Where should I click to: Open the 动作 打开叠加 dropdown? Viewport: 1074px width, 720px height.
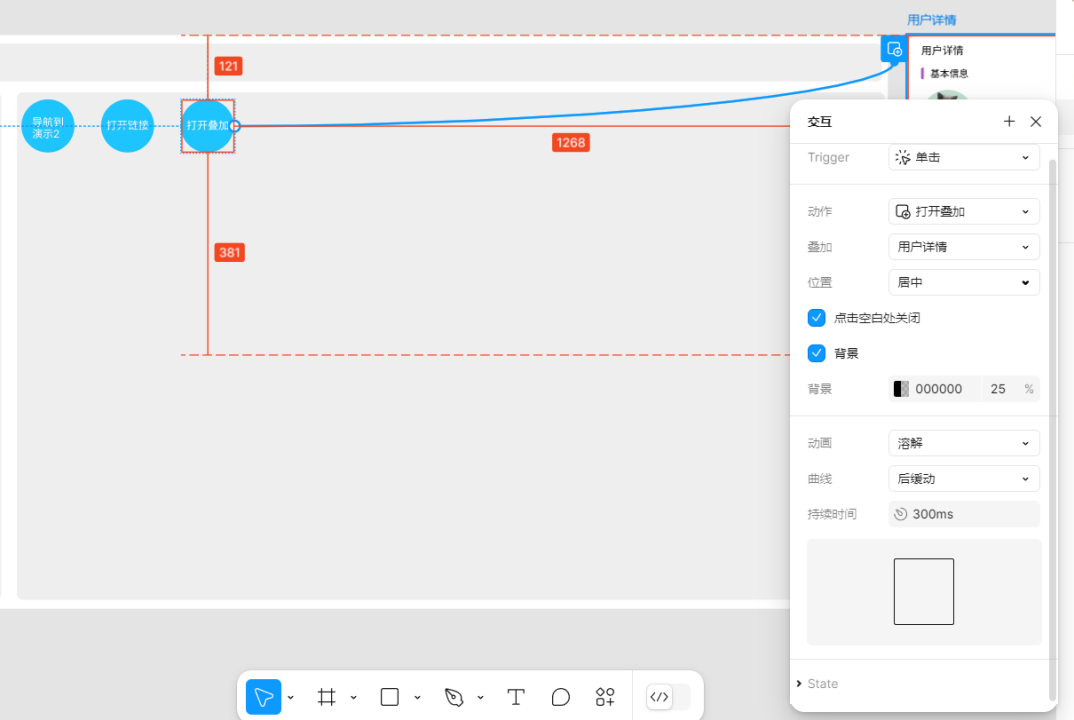coord(964,212)
